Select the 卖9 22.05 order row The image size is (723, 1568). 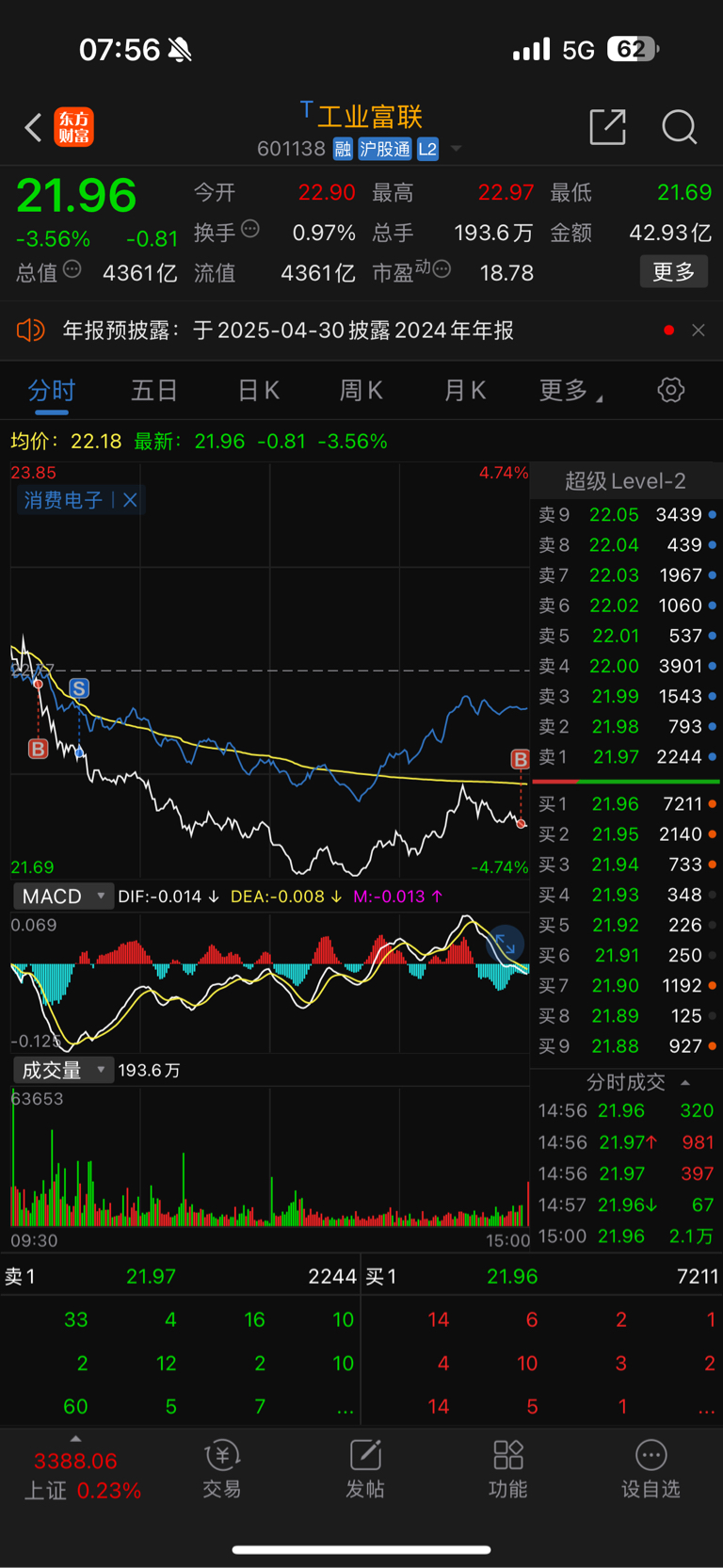coord(627,515)
